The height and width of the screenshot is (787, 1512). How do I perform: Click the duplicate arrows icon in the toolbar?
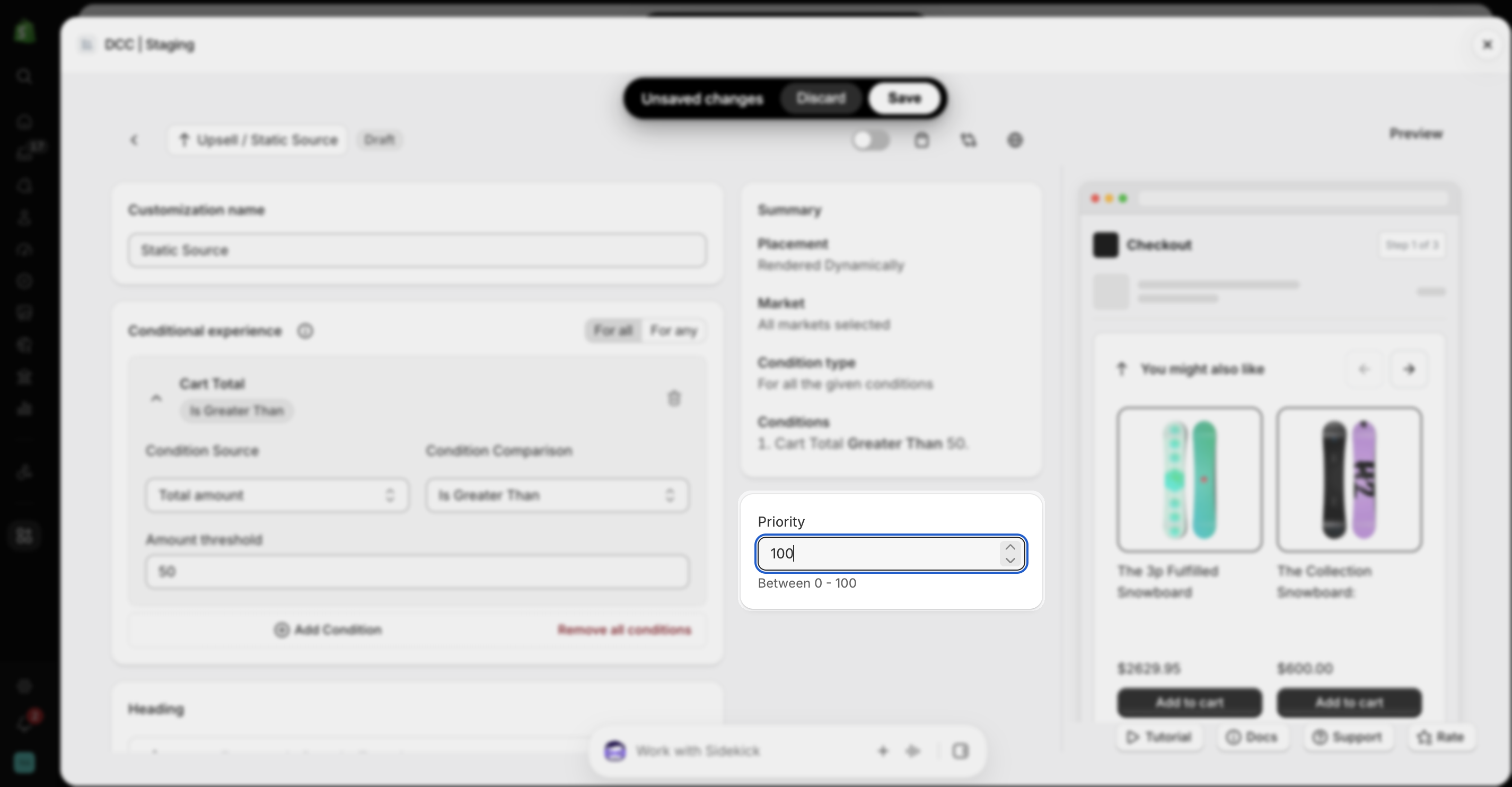coord(969,141)
